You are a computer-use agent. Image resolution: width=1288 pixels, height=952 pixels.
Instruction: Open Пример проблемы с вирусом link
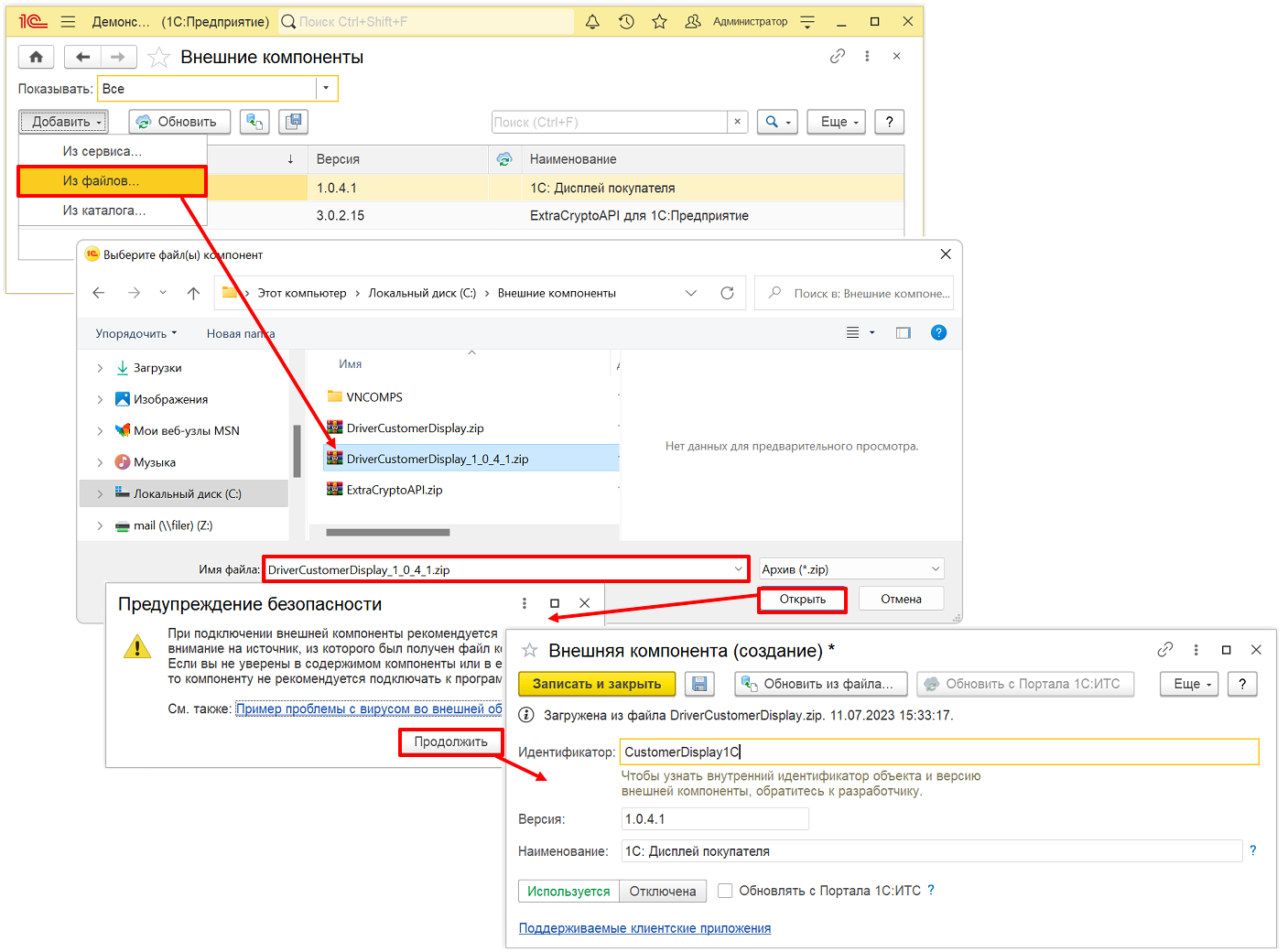click(369, 709)
